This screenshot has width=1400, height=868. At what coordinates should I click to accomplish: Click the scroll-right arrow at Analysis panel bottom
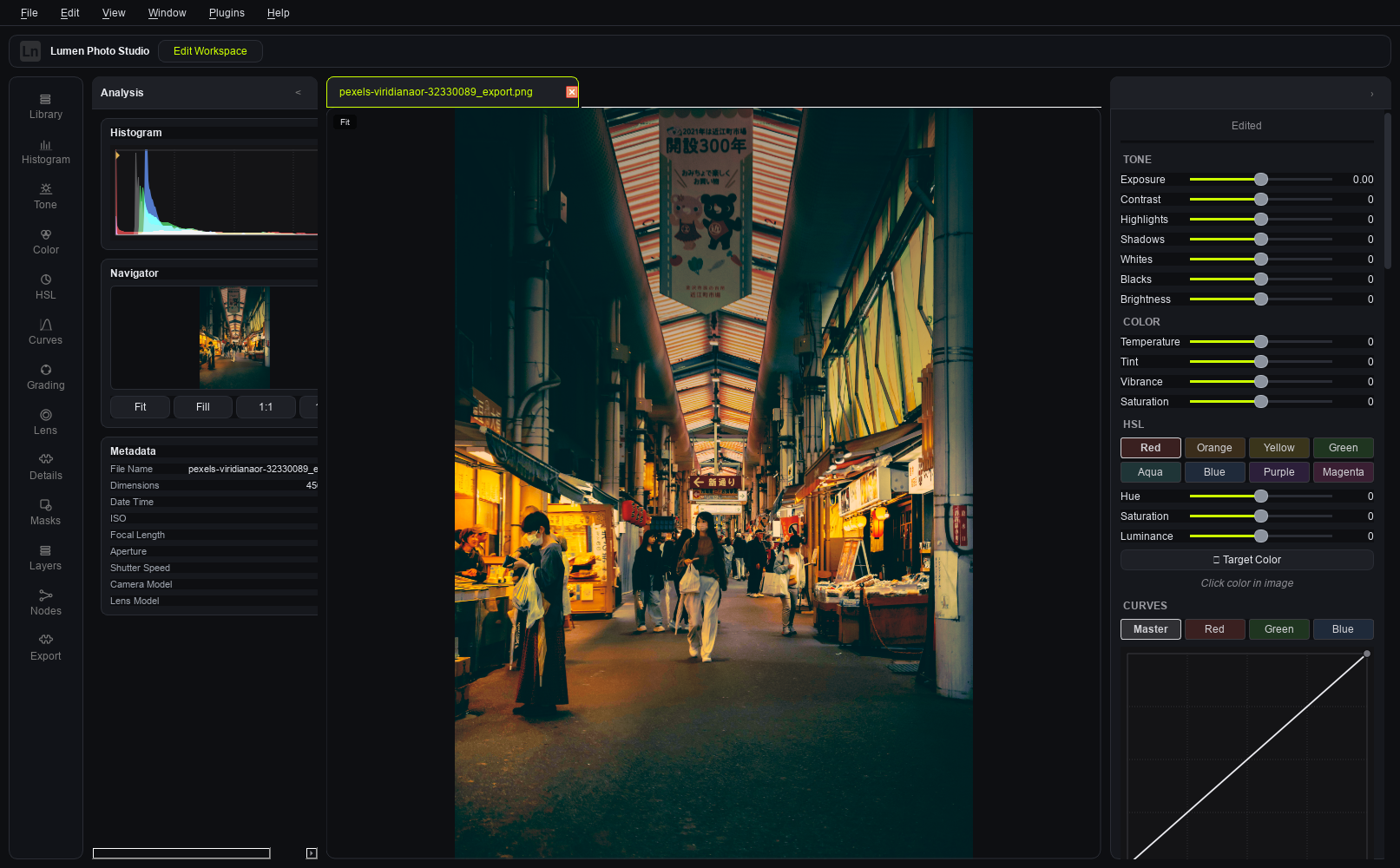pos(312,853)
